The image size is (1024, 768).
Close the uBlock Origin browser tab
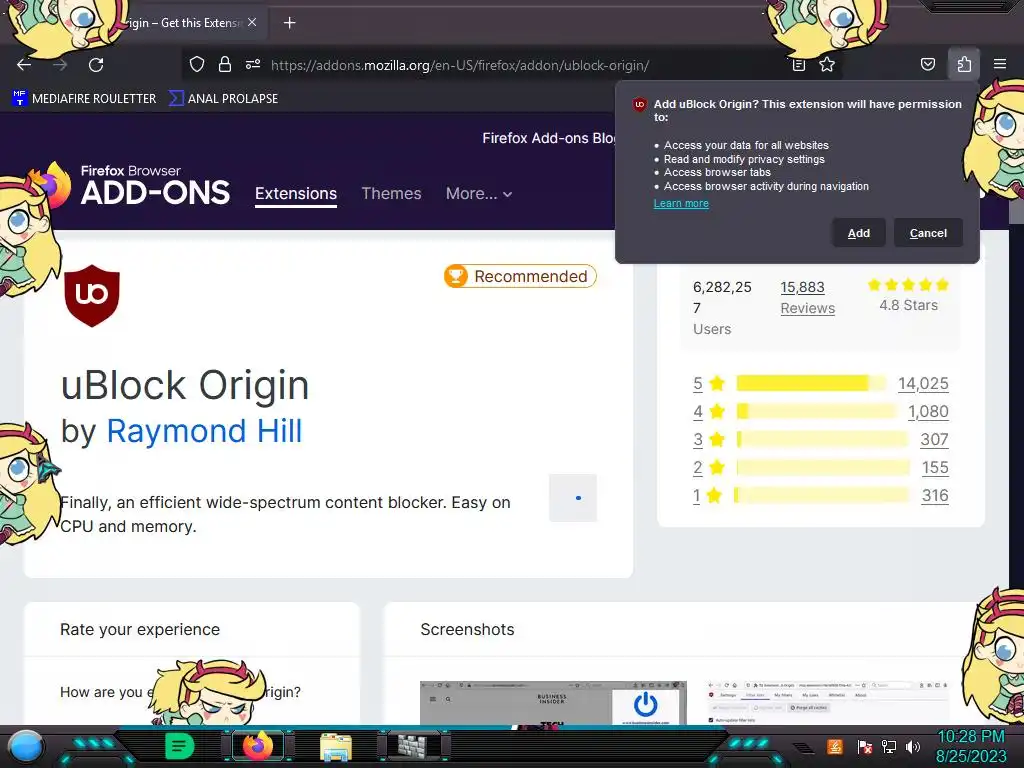[x=252, y=22]
